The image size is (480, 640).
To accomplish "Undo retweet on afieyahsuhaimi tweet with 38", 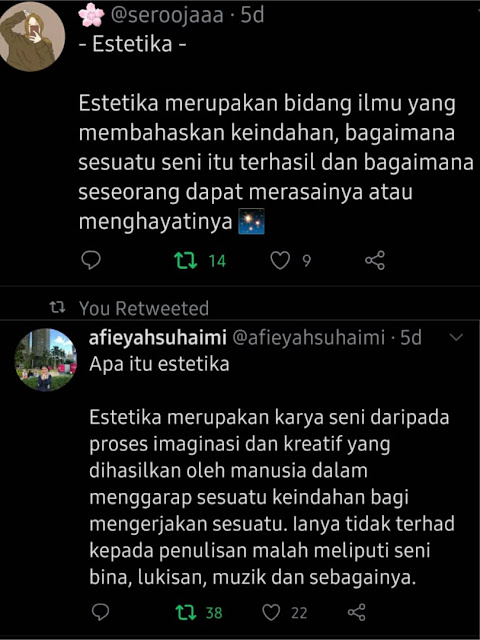I will pyautogui.click(x=186, y=612).
